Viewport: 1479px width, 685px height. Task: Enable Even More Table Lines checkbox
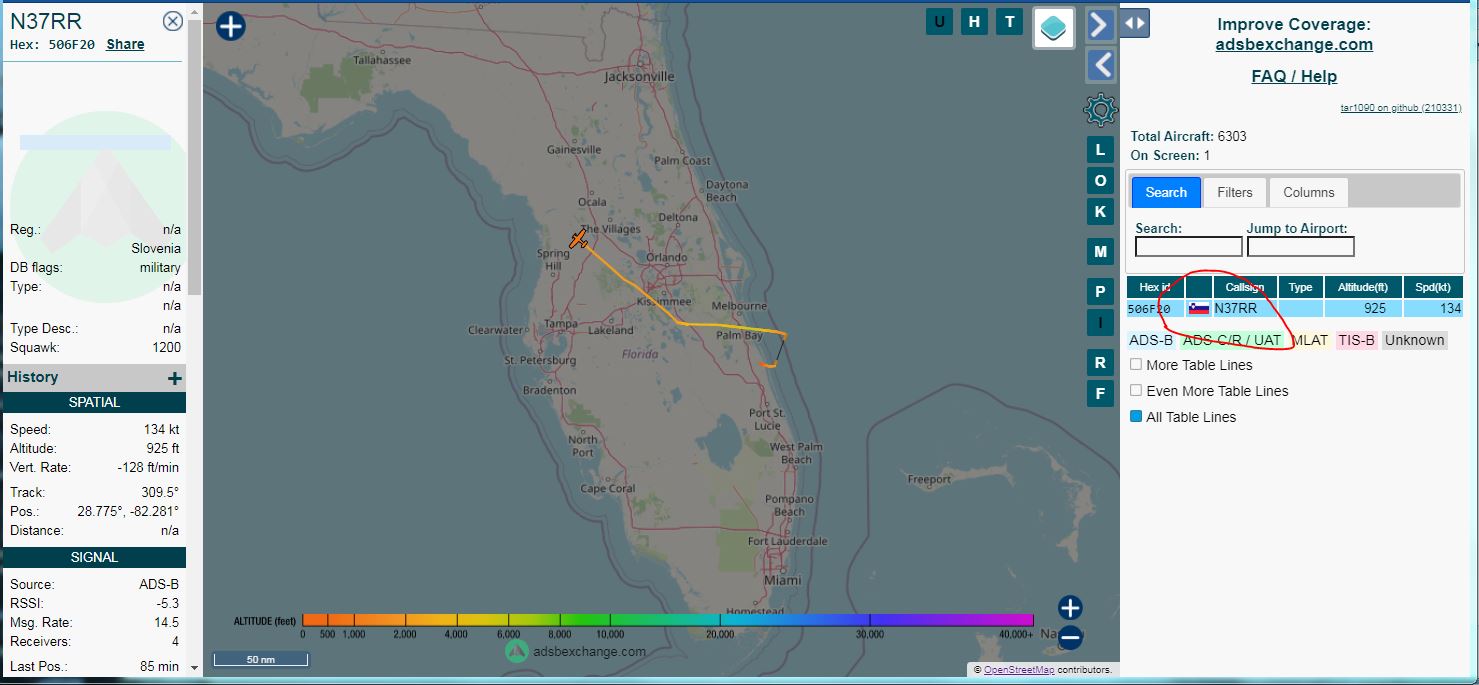[x=1136, y=391]
